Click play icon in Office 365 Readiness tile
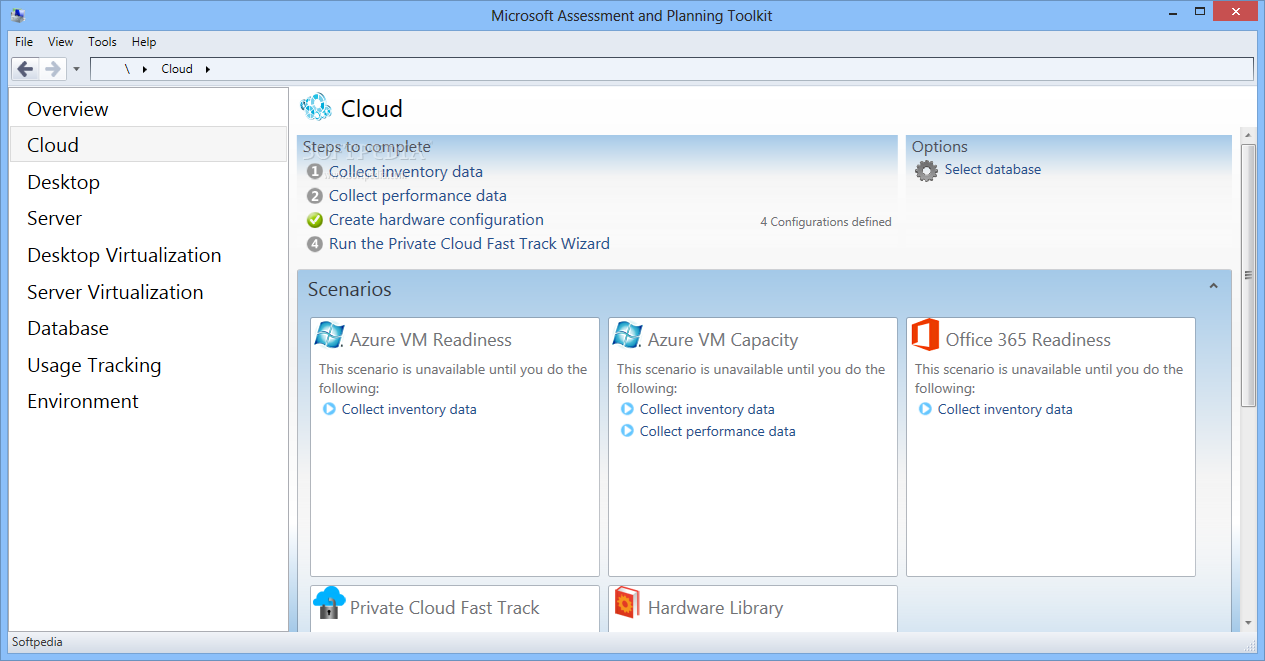The width and height of the screenshot is (1265, 661). (925, 409)
